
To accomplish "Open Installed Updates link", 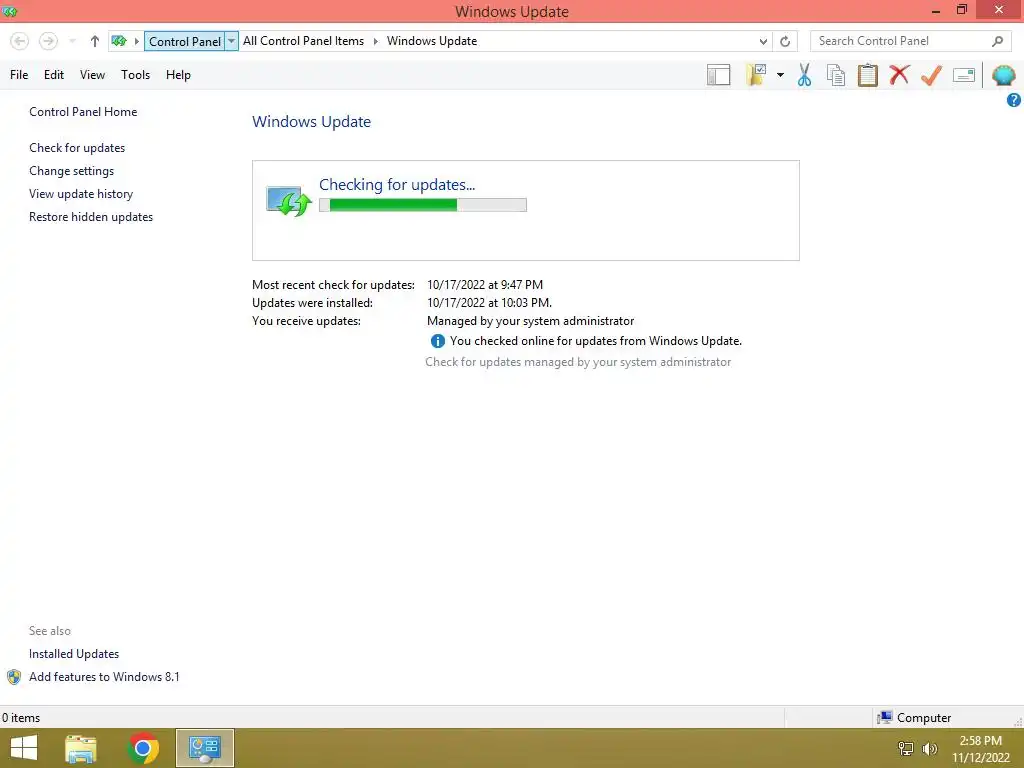I will click(74, 654).
